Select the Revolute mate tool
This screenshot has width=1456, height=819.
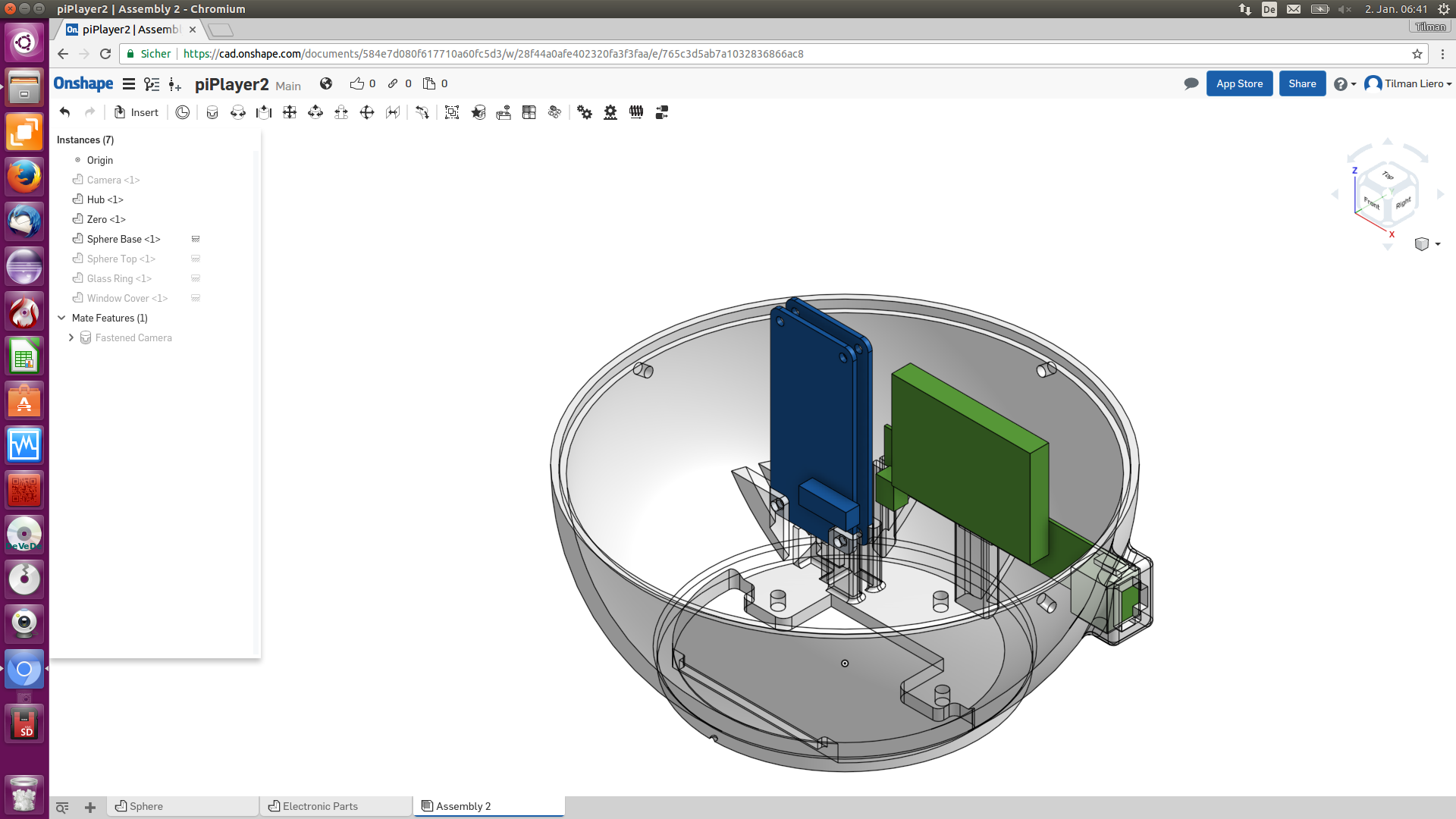[238, 112]
